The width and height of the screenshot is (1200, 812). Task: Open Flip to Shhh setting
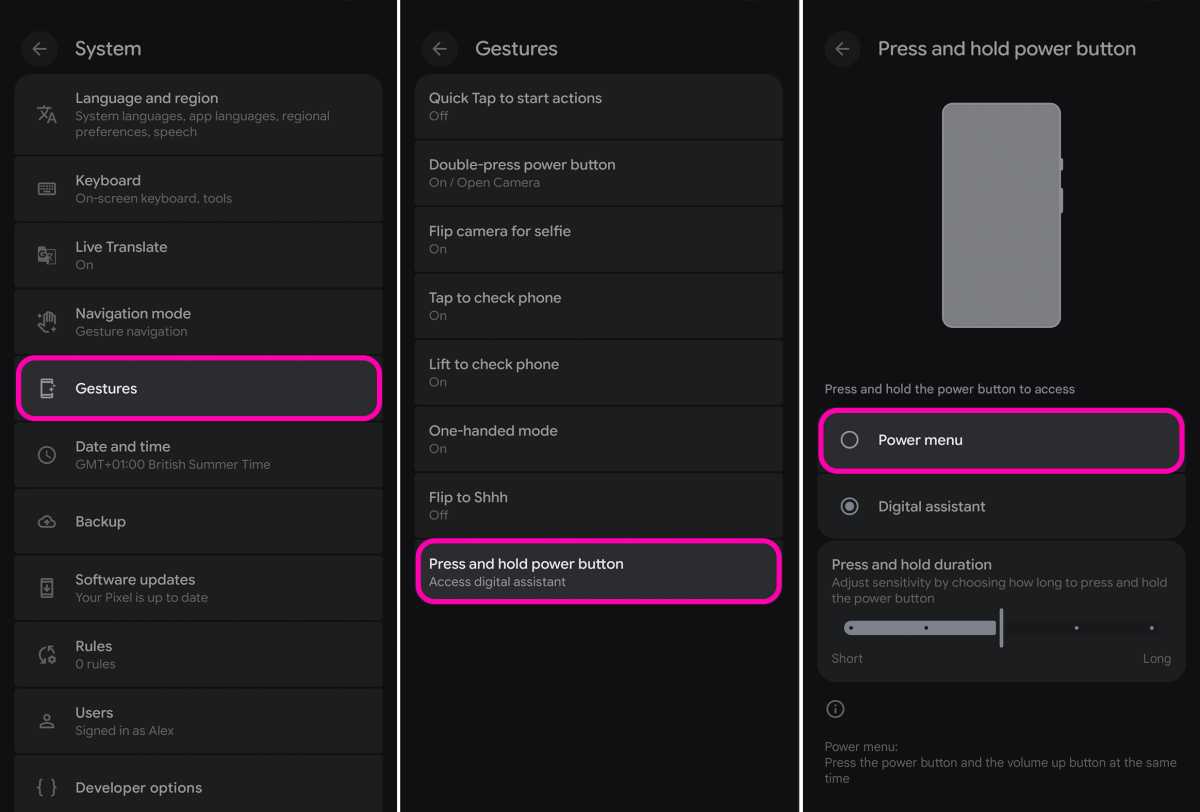598,506
